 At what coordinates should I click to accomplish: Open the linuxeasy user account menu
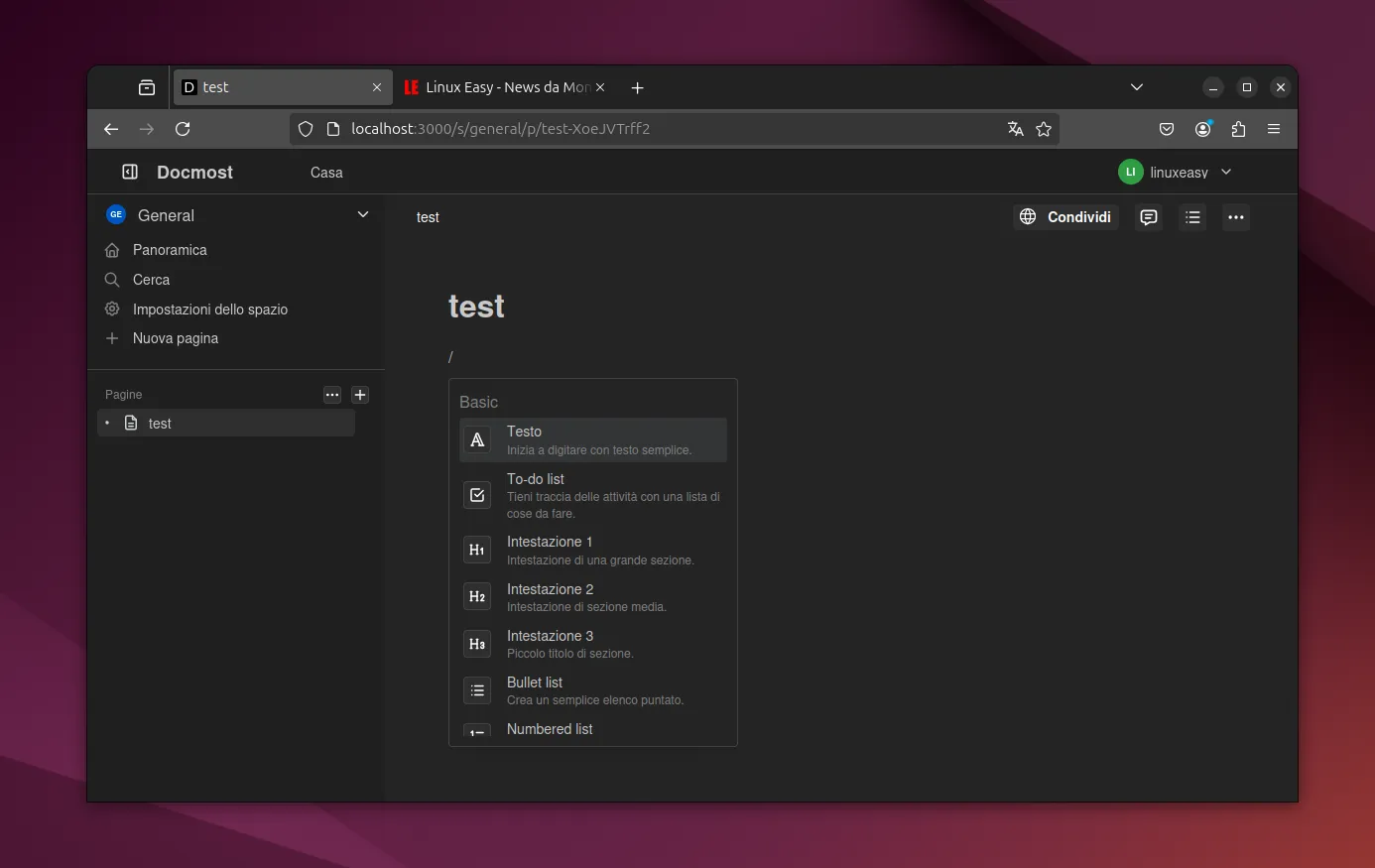(x=1176, y=172)
